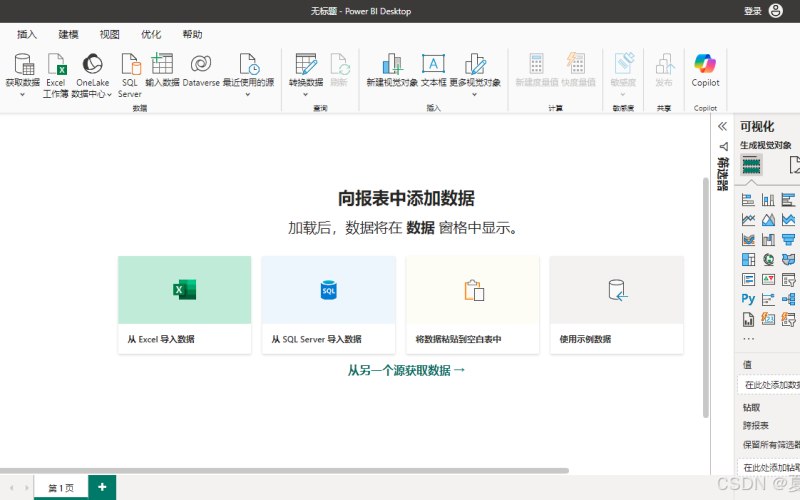Click 快度量值 (Quick measure) icon
The image size is (800, 500).
tap(577, 63)
